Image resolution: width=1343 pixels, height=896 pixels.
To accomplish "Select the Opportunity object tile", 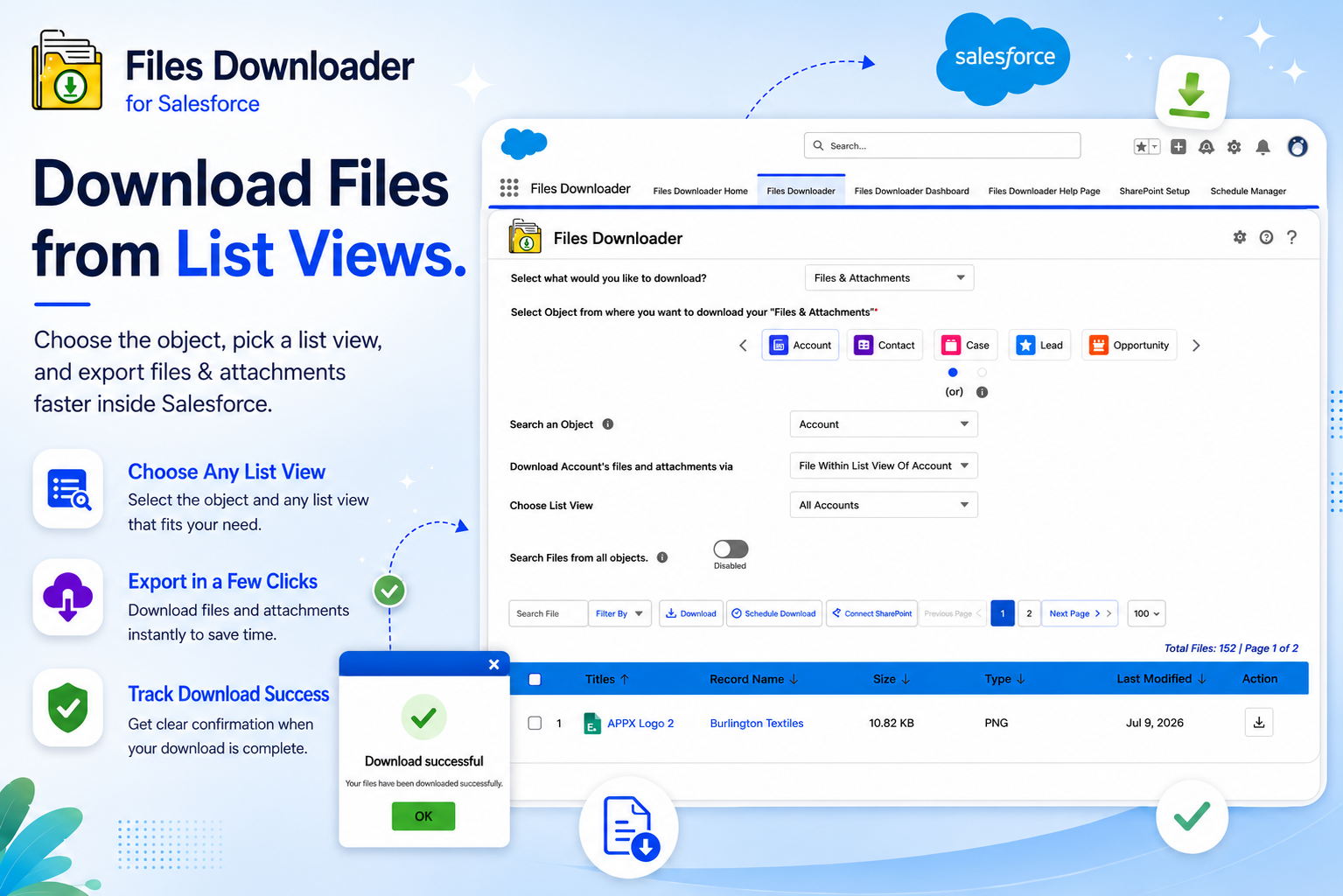I will coord(1130,346).
